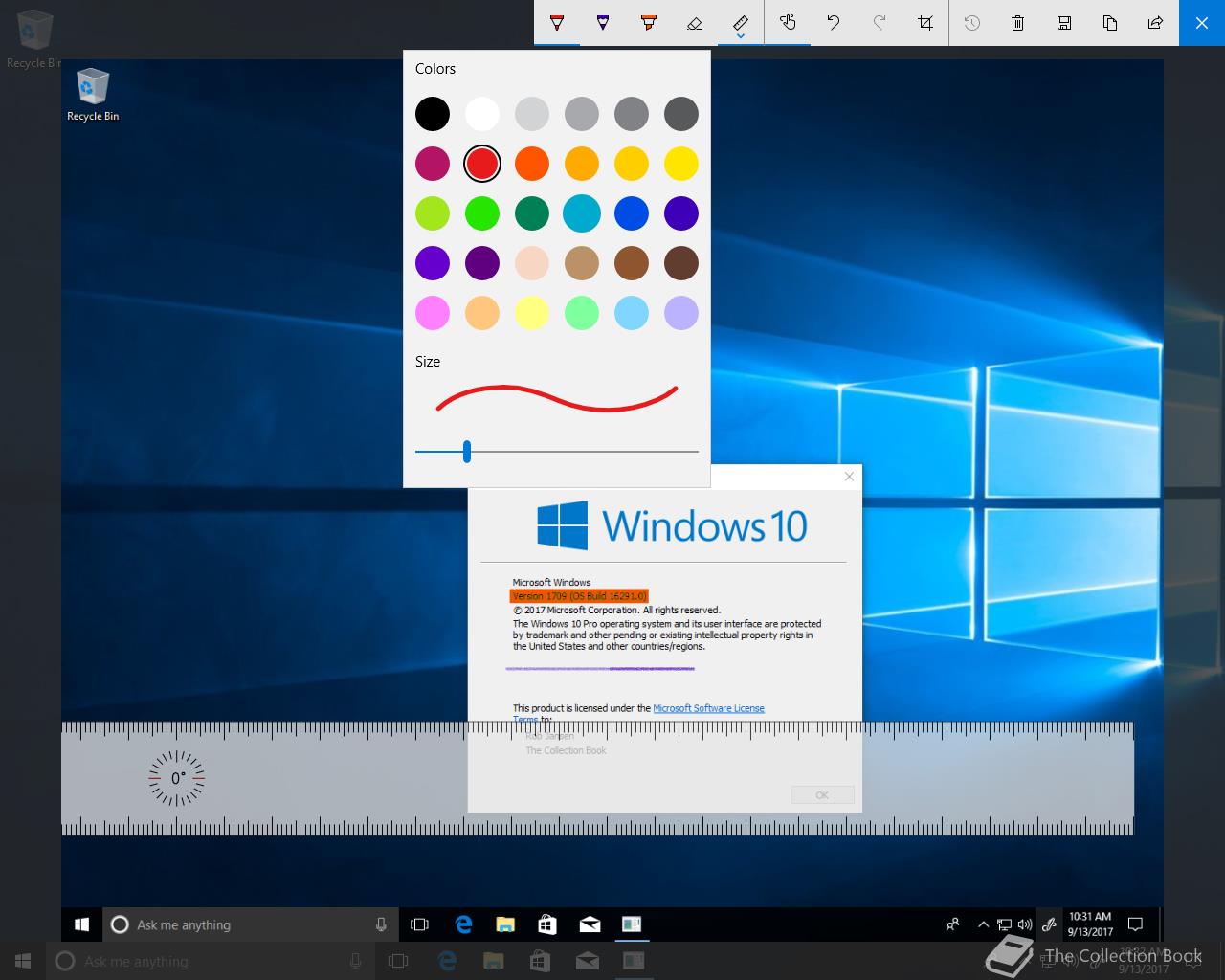The width and height of the screenshot is (1225, 980).
Task: Click the Windows Ink Workspace pen tray icon
Action: pos(1049,924)
